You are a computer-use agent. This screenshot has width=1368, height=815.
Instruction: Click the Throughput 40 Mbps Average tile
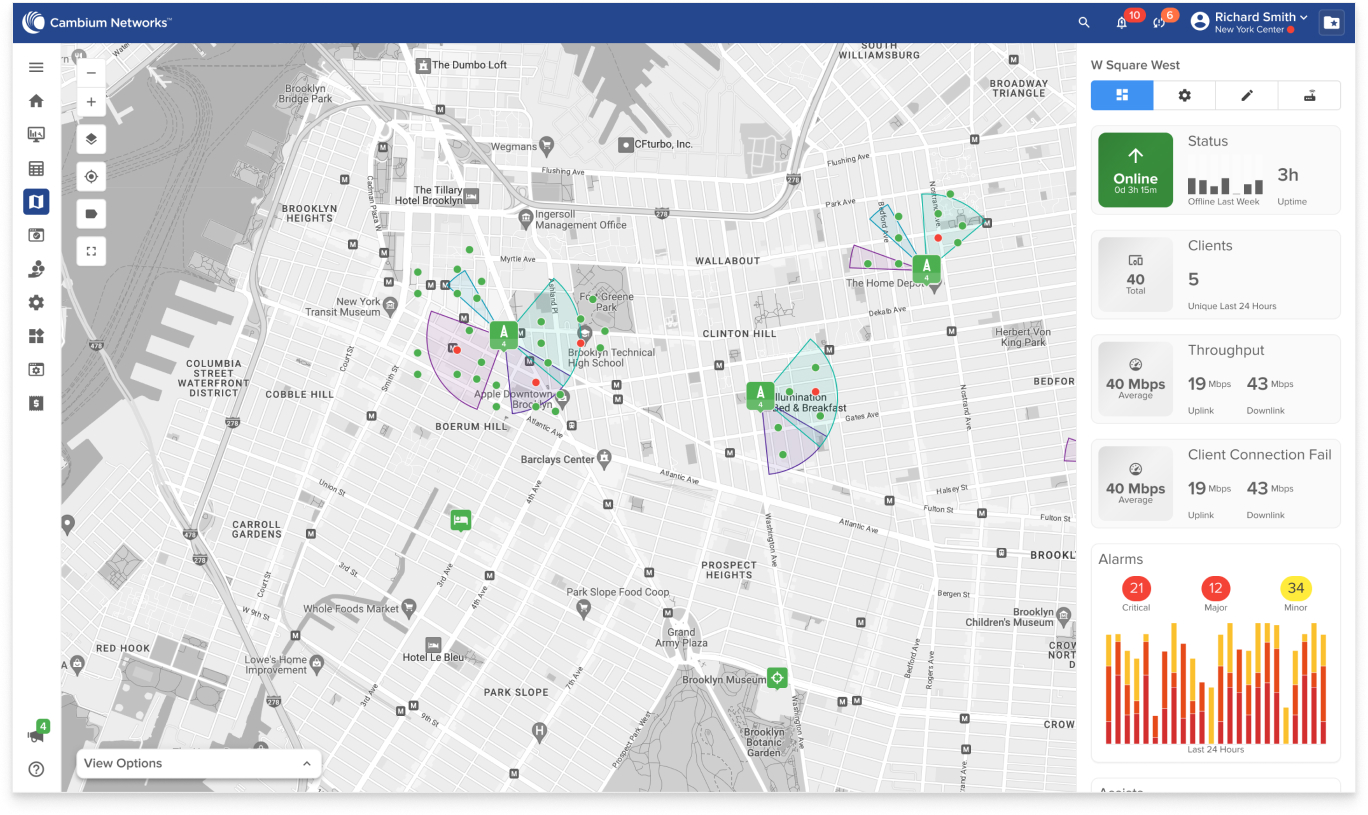[1135, 379]
